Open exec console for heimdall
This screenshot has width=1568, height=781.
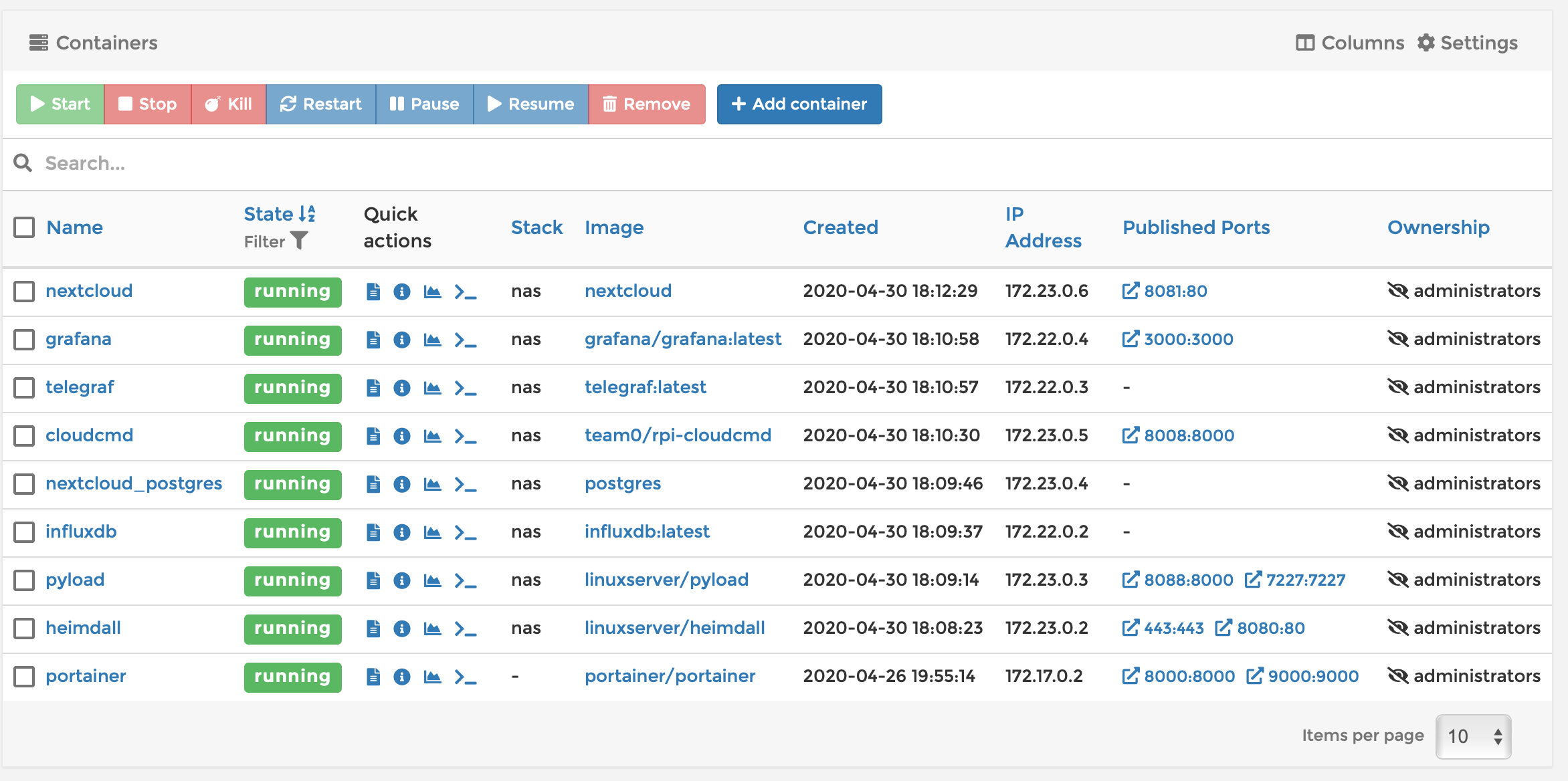click(x=467, y=628)
